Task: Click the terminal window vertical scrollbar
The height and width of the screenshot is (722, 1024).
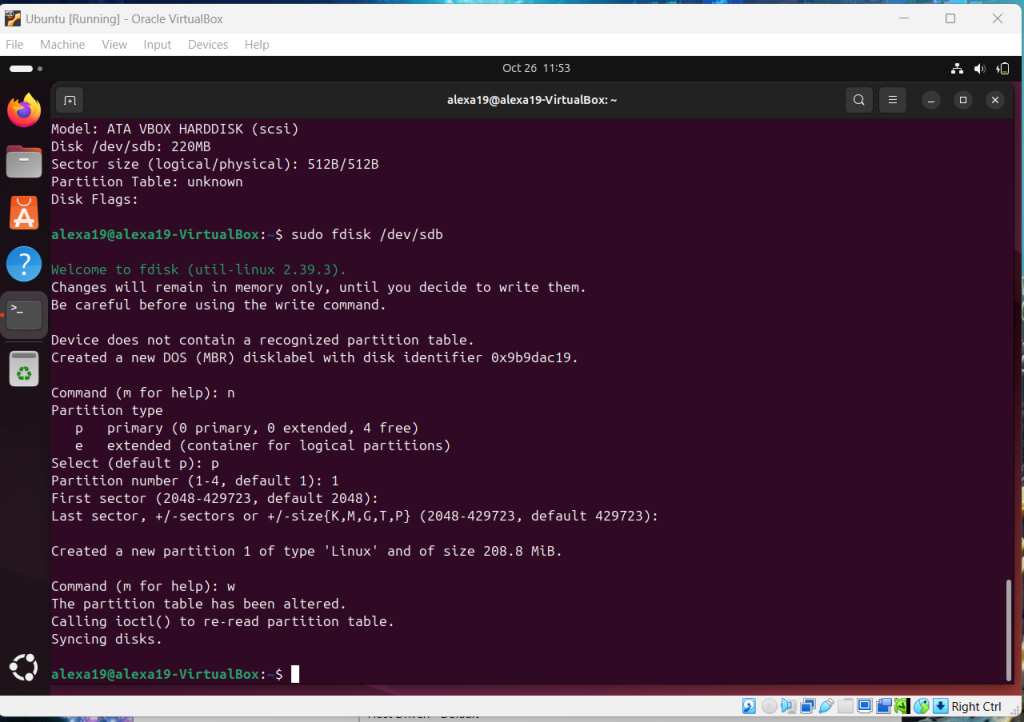Action: coord(1007,630)
